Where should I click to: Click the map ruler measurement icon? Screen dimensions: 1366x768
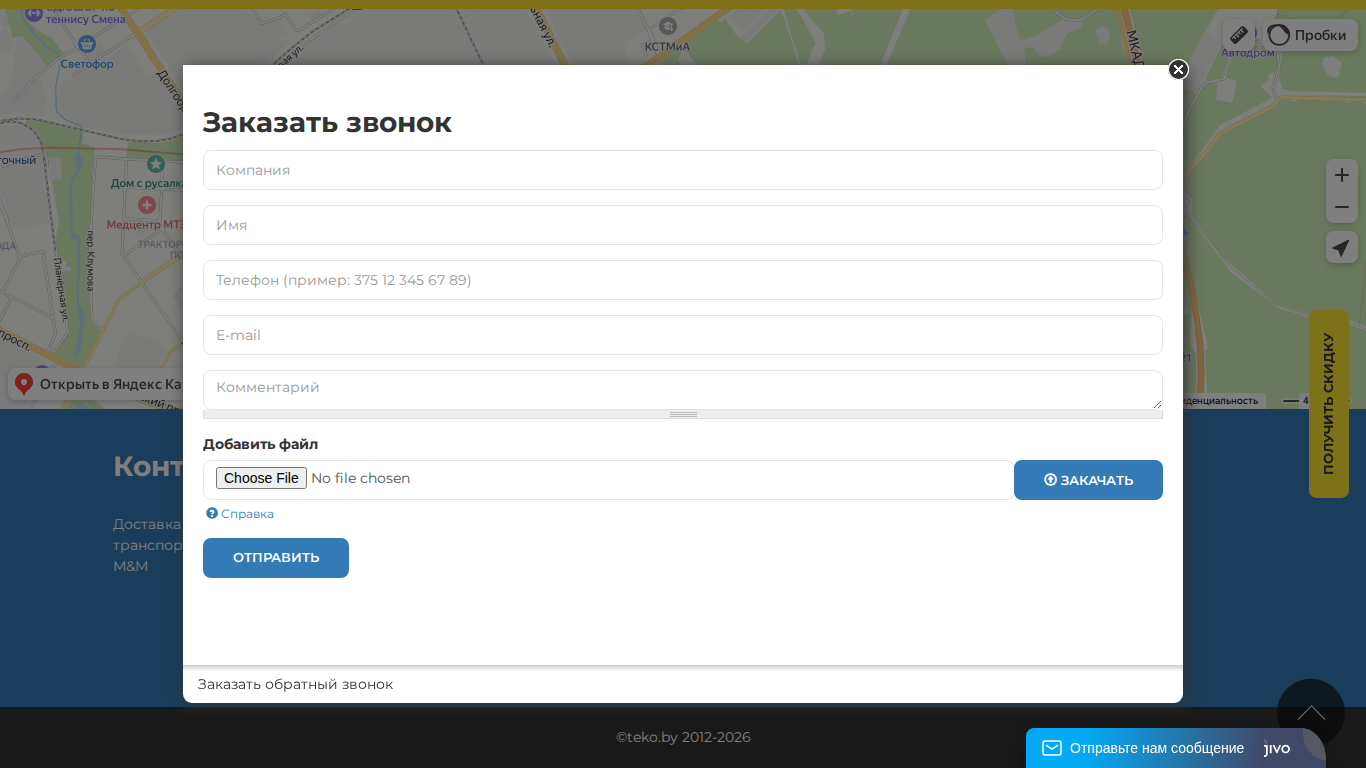tap(1239, 35)
